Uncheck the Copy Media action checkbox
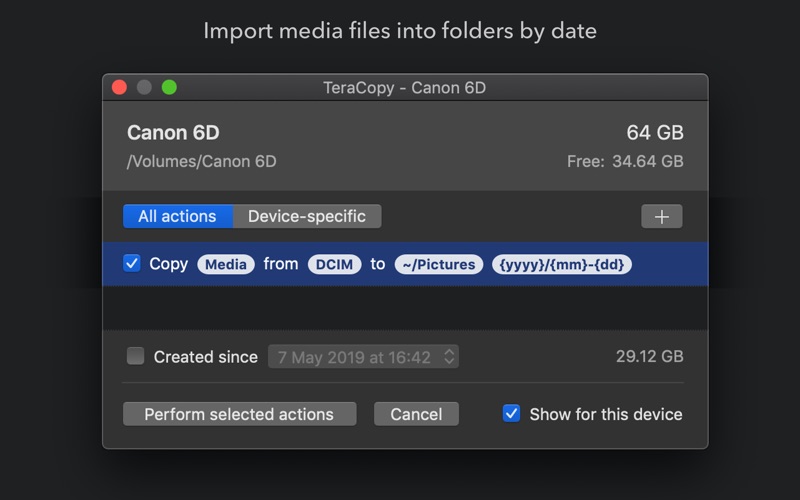Screen dimensions: 800x500 tap(132, 263)
